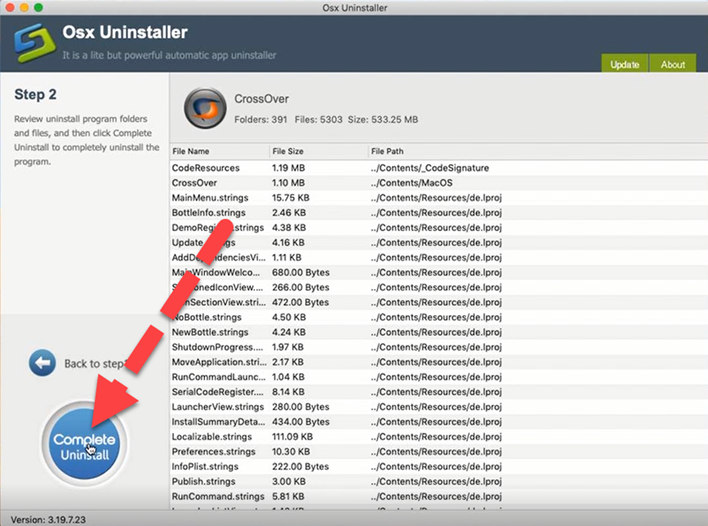The height and width of the screenshot is (526, 708).
Task: Open the Update tab
Action: tap(624, 64)
